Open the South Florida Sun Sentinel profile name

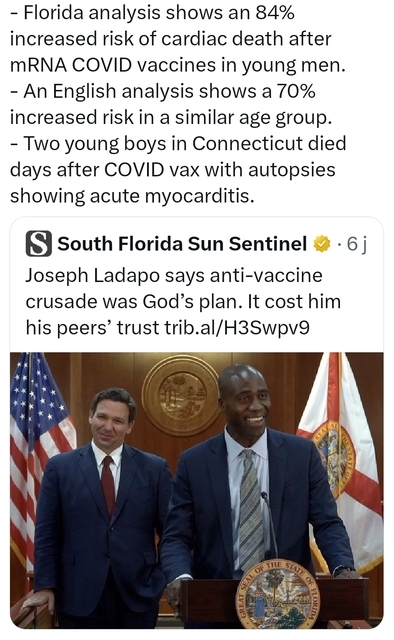pos(182,244)
